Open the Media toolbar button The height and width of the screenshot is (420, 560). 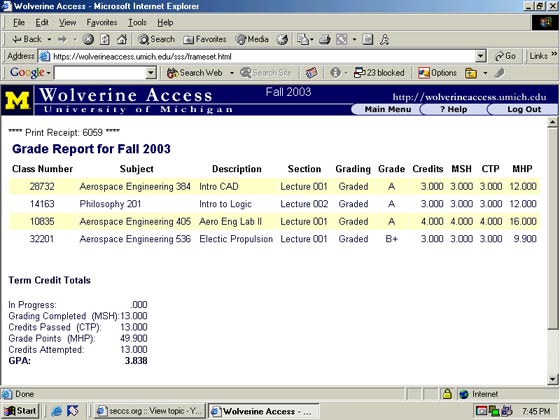click(252, 39)
